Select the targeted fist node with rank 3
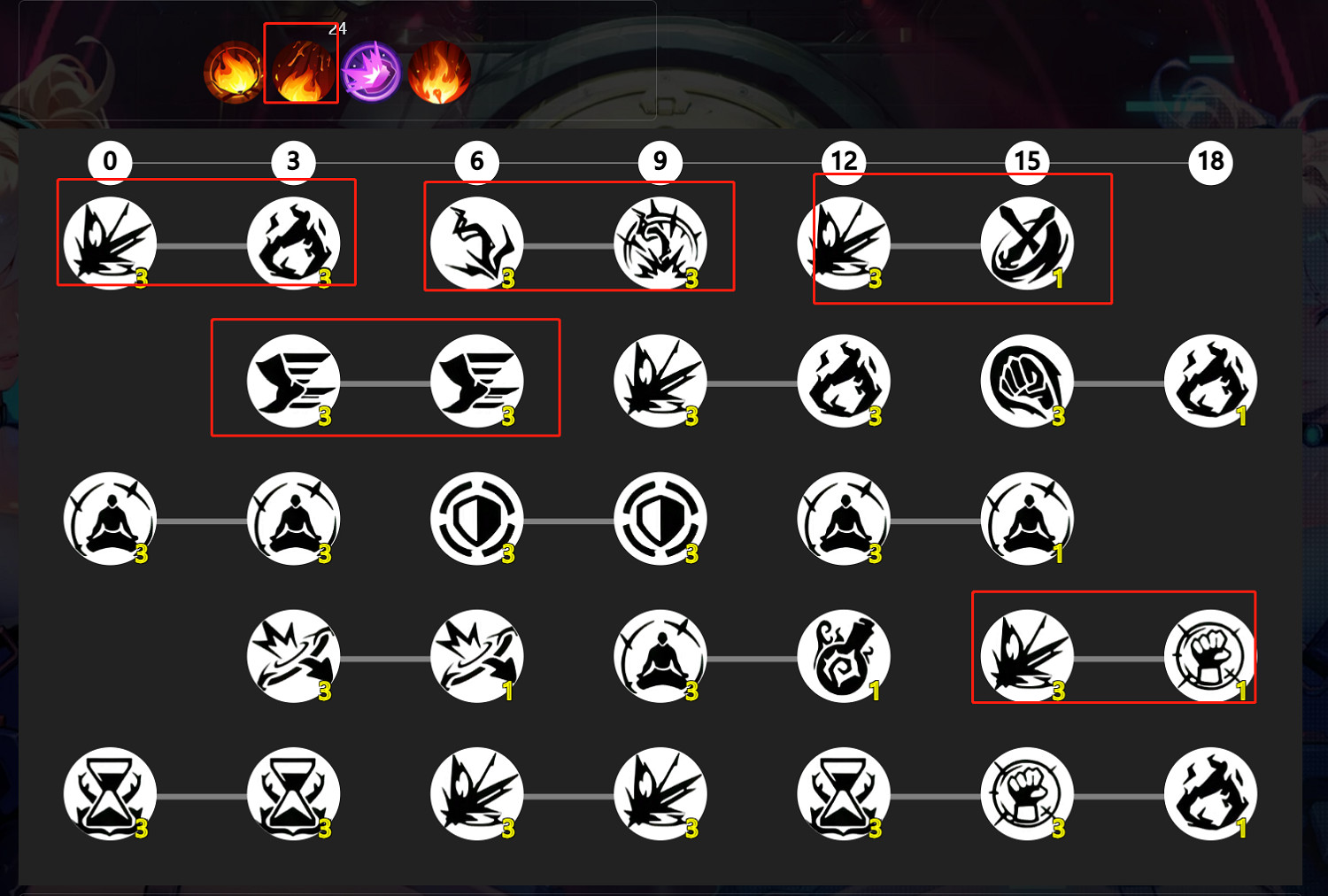Viewport: 1328px width, 896px height. (x=1027, y=794)
